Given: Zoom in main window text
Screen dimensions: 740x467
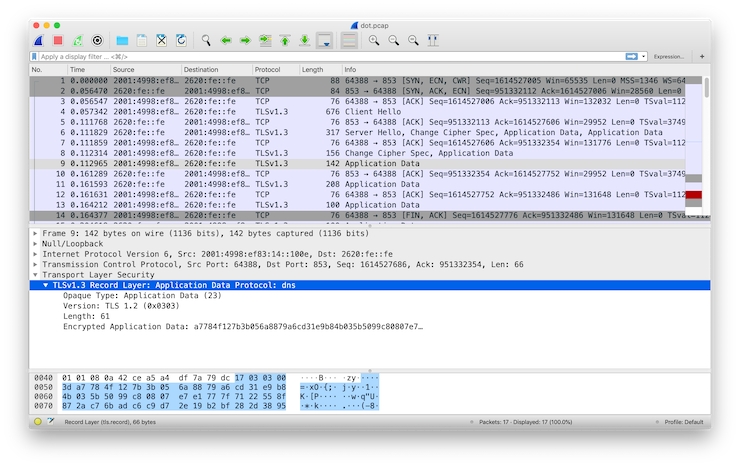Looking at the screenshot, I should (x=374, y=41).
